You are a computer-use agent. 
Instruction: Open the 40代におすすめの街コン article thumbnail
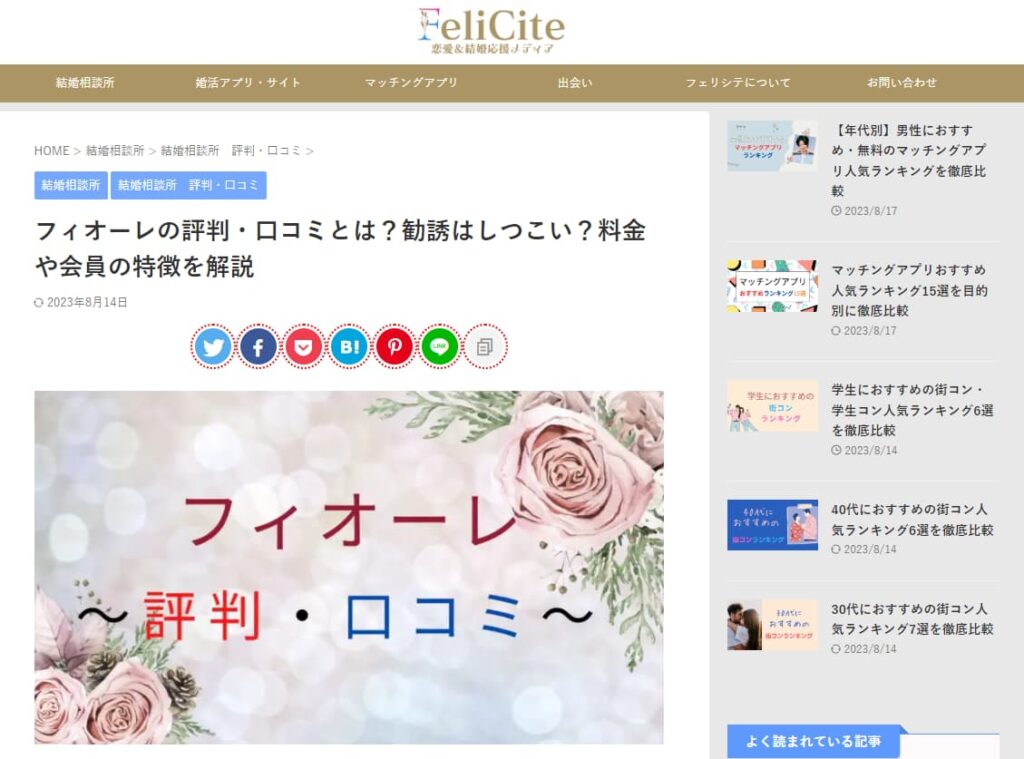tap(773, 525)
